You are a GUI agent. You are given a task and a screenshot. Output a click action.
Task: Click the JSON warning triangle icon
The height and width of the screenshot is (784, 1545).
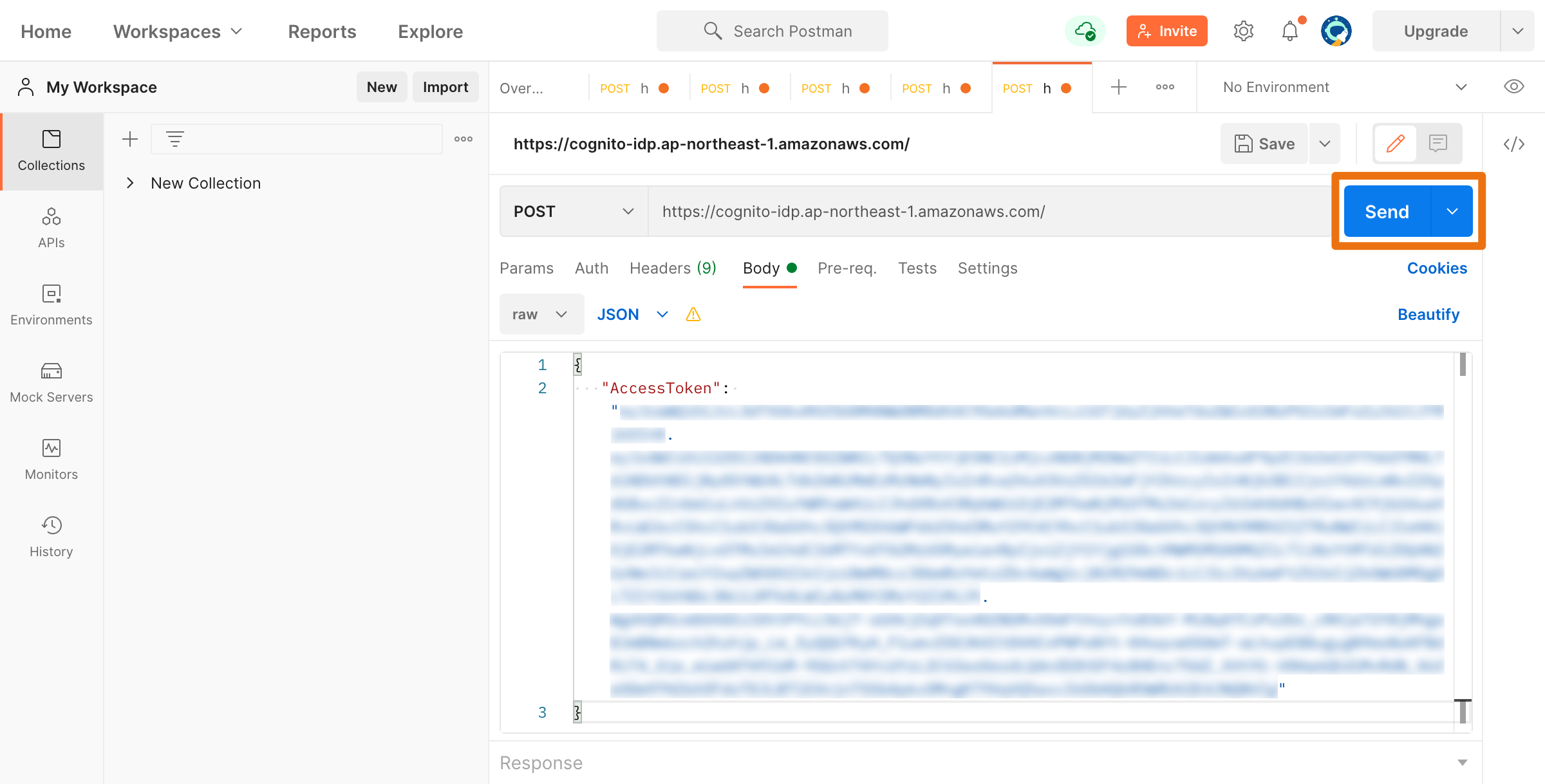693,315
